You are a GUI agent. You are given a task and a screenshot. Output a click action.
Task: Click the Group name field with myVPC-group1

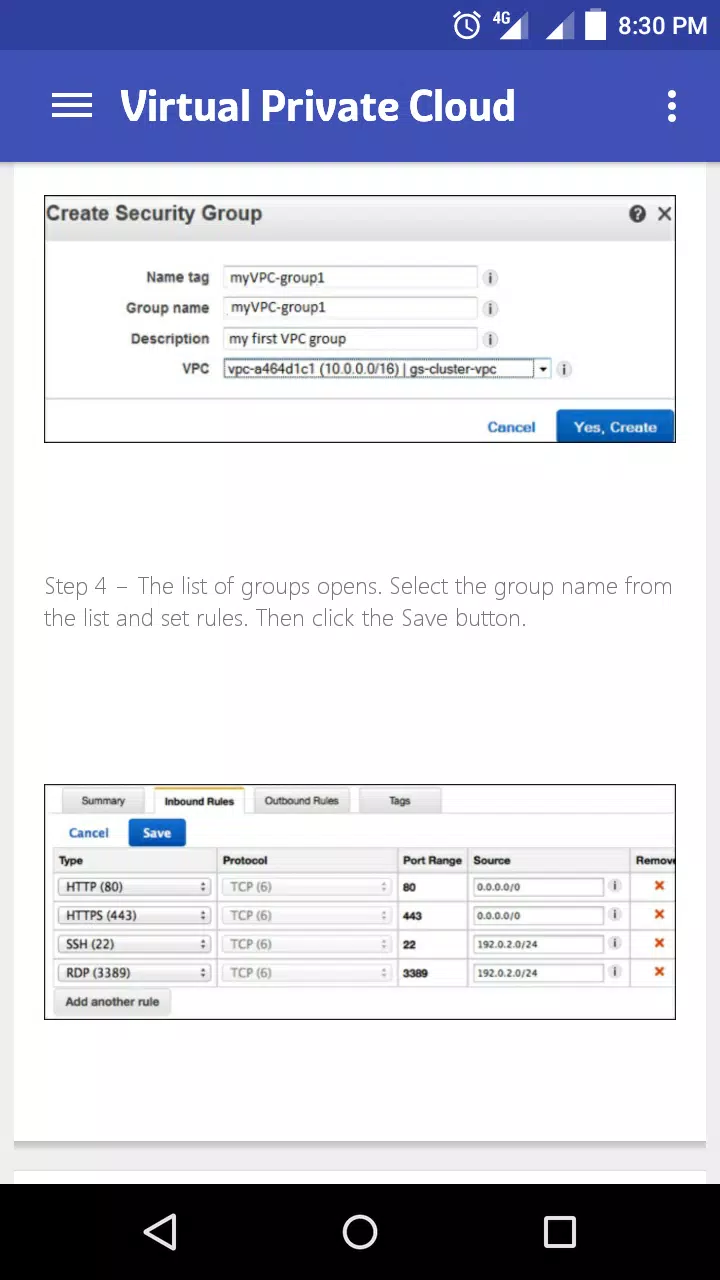coord(351,308)
